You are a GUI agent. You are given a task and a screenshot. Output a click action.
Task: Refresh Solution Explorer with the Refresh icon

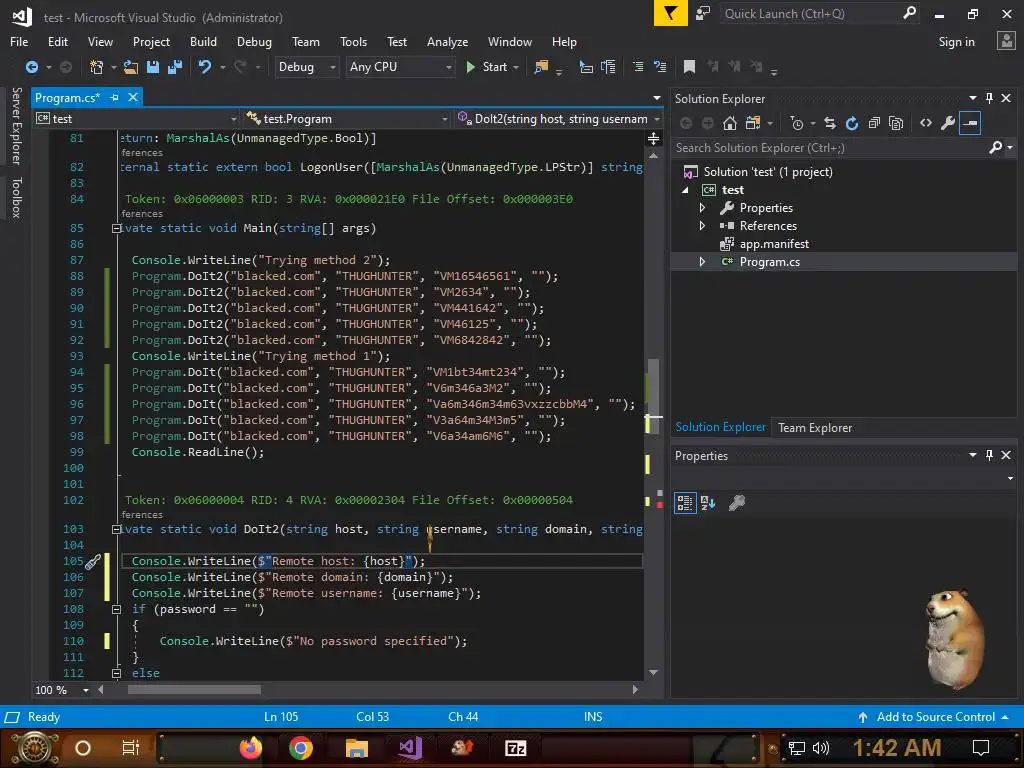[x=852, y=123]
